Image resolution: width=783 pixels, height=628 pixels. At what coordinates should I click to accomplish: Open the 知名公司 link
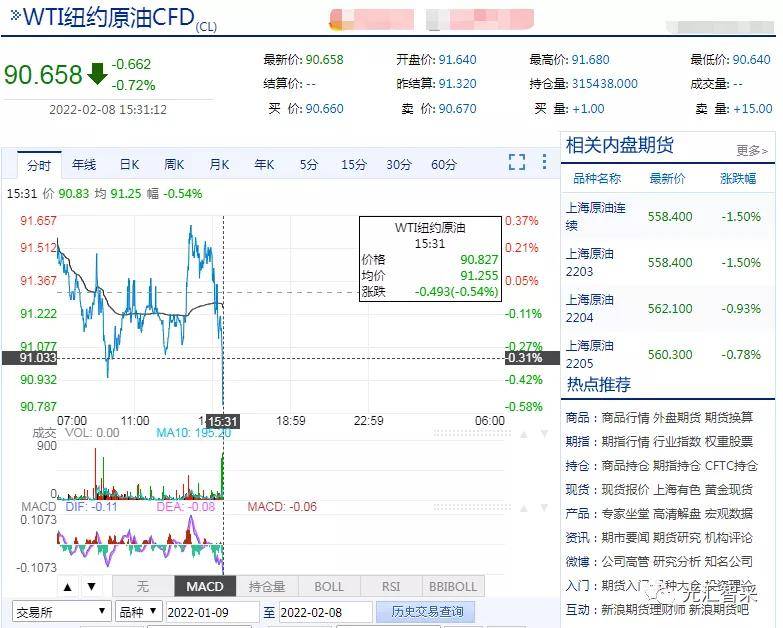pyautogui.click(x=729, y=562)
